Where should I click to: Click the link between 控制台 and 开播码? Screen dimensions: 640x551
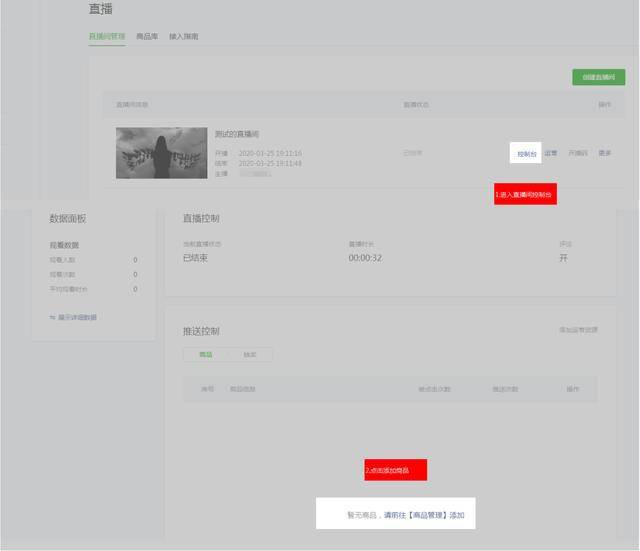click(551, 154)
